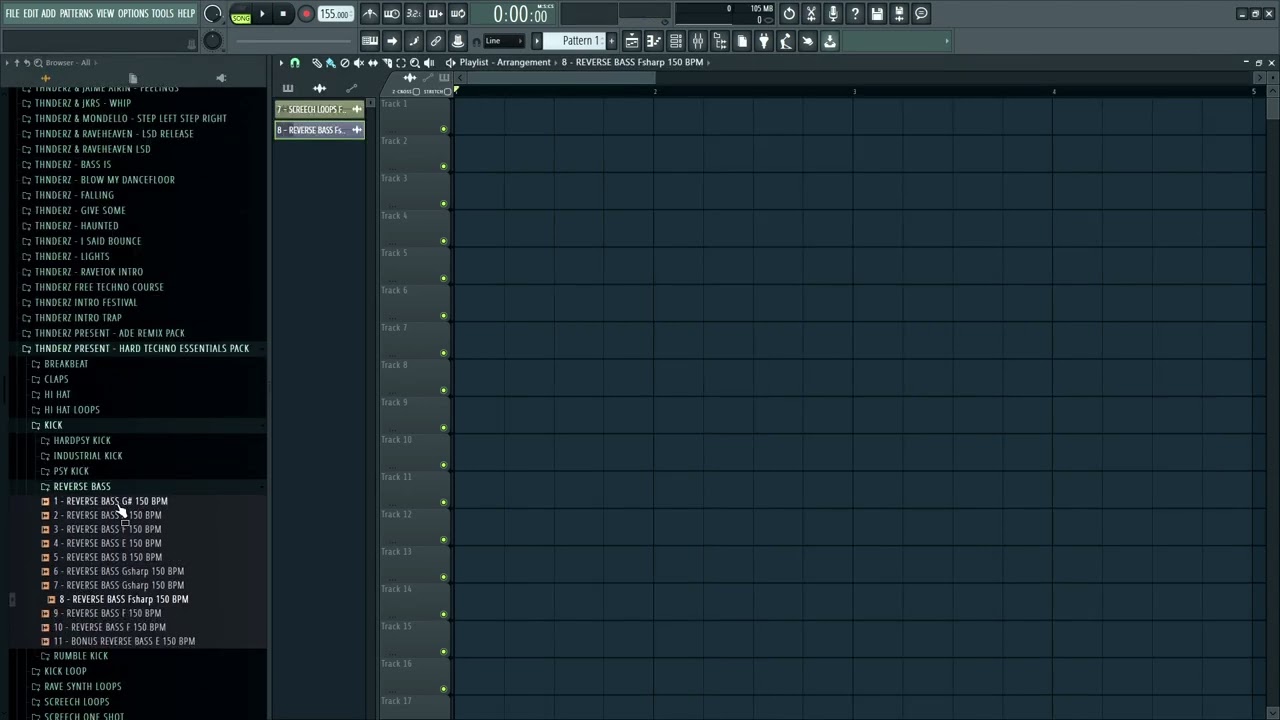This screenshot has width=1280, height=720.
Task: Open the Playlist view icon
Action: point(632,41)
